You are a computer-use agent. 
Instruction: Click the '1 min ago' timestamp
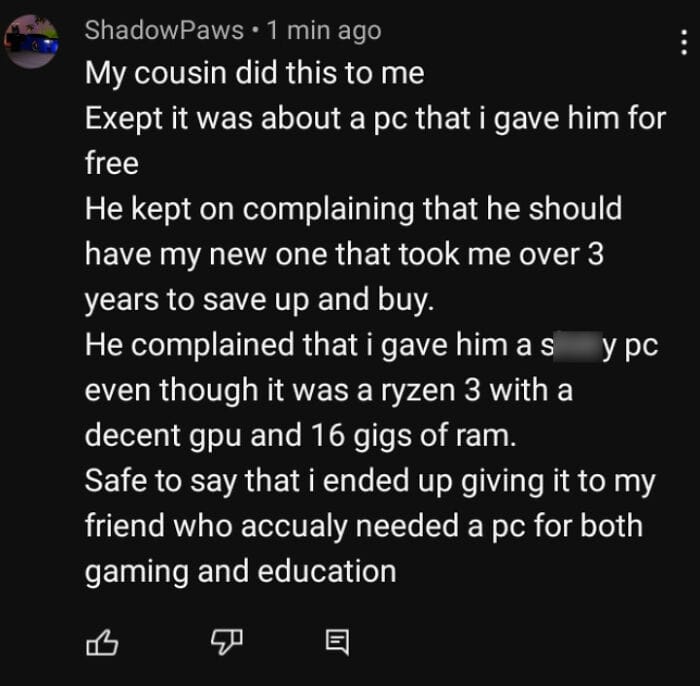pyautogui.click(x=324, y=31)
